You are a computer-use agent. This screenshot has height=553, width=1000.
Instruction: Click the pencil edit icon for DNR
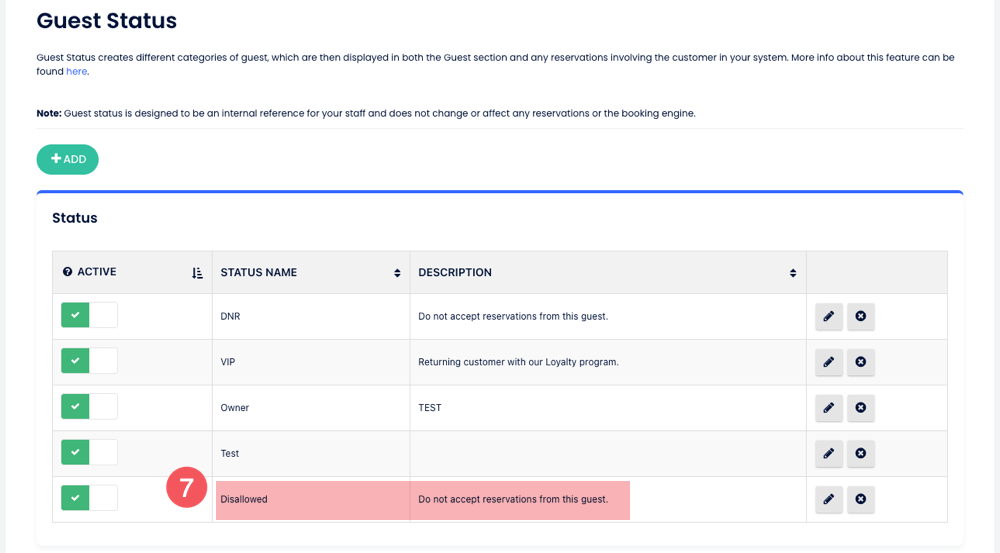coord(829,317)
